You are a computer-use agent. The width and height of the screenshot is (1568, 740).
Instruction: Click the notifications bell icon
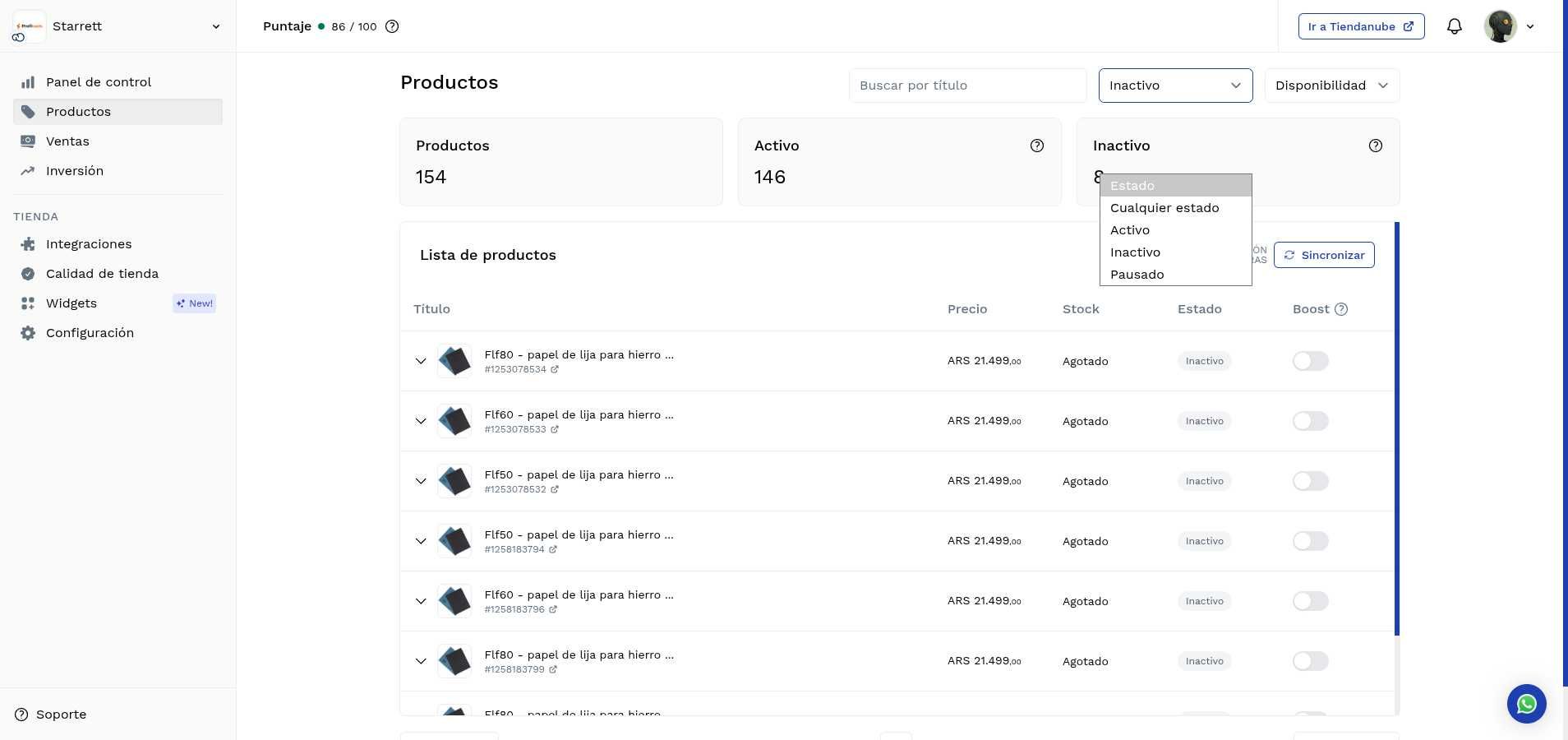click(1454, 26)
